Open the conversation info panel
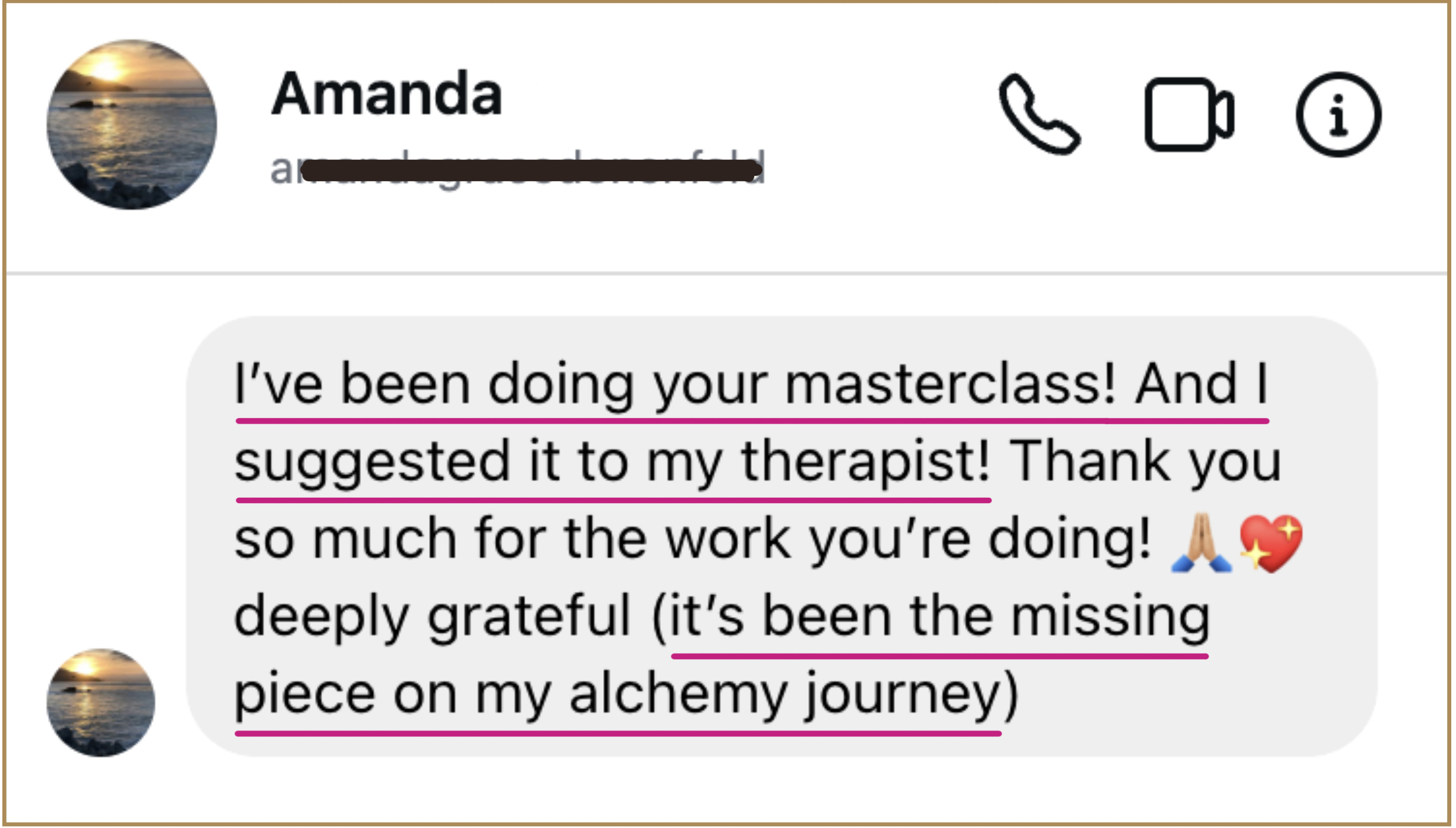 [x=1338, y=115]
